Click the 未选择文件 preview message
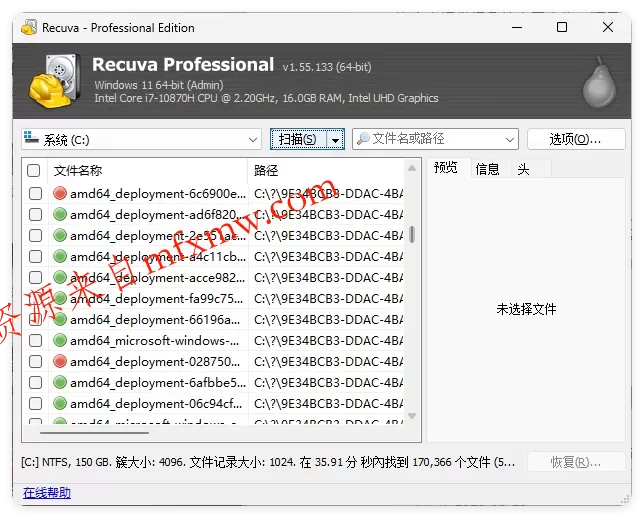644x518 pixels. click(526, 309)
